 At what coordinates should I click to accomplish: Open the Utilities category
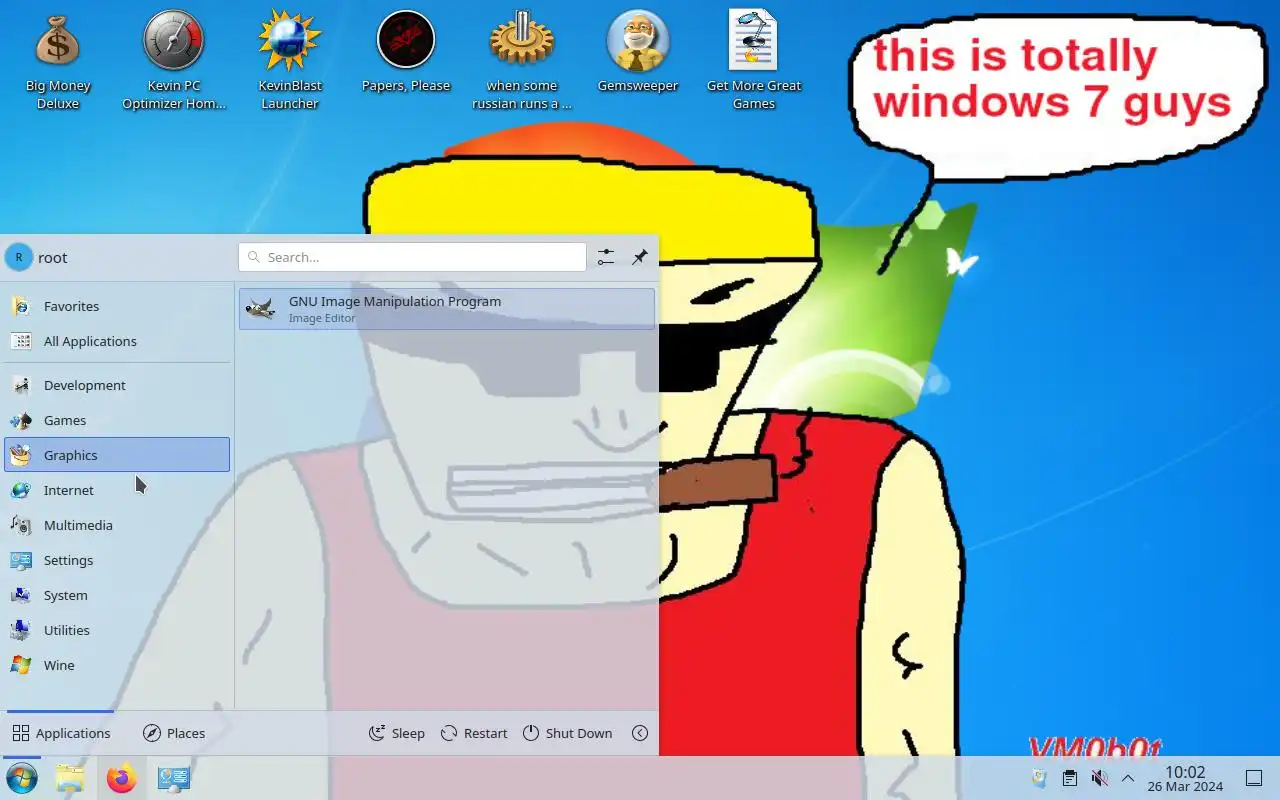(x=117, y=630)
